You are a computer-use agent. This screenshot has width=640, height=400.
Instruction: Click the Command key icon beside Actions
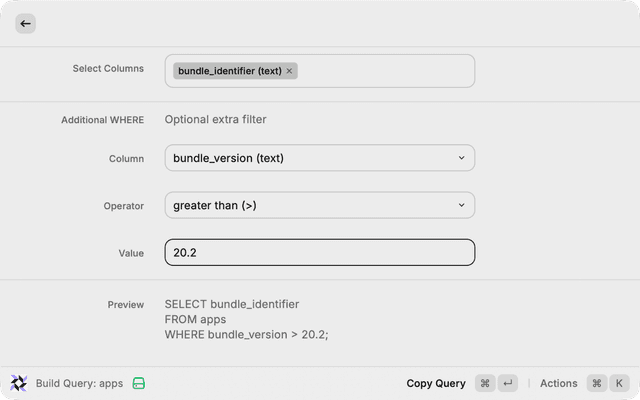597,383
